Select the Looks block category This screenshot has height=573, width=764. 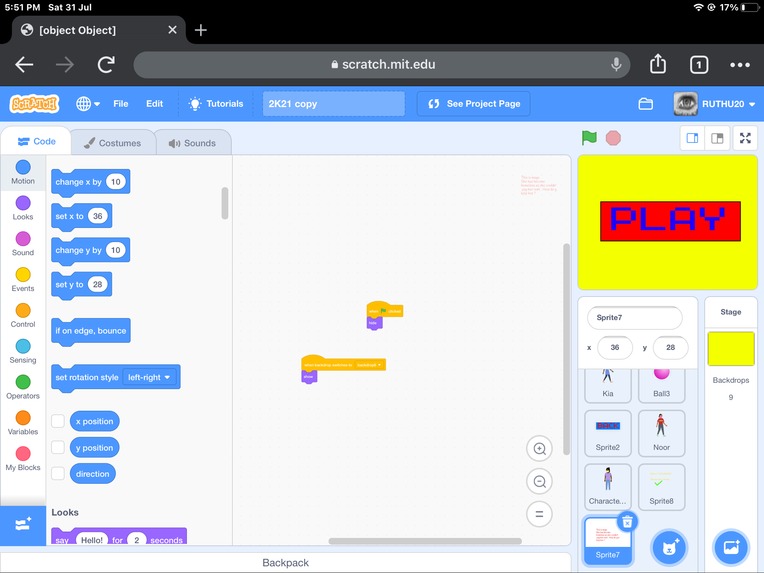coord(23,209)
